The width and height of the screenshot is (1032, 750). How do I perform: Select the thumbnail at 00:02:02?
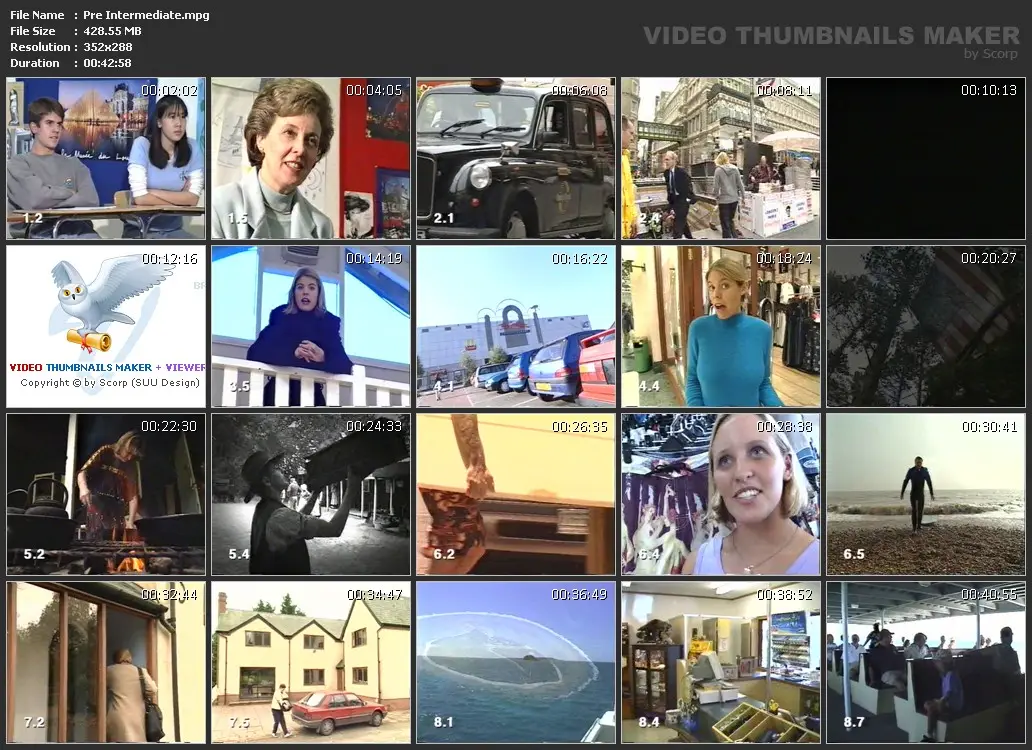pyautogui.click(x=106, y=158)
